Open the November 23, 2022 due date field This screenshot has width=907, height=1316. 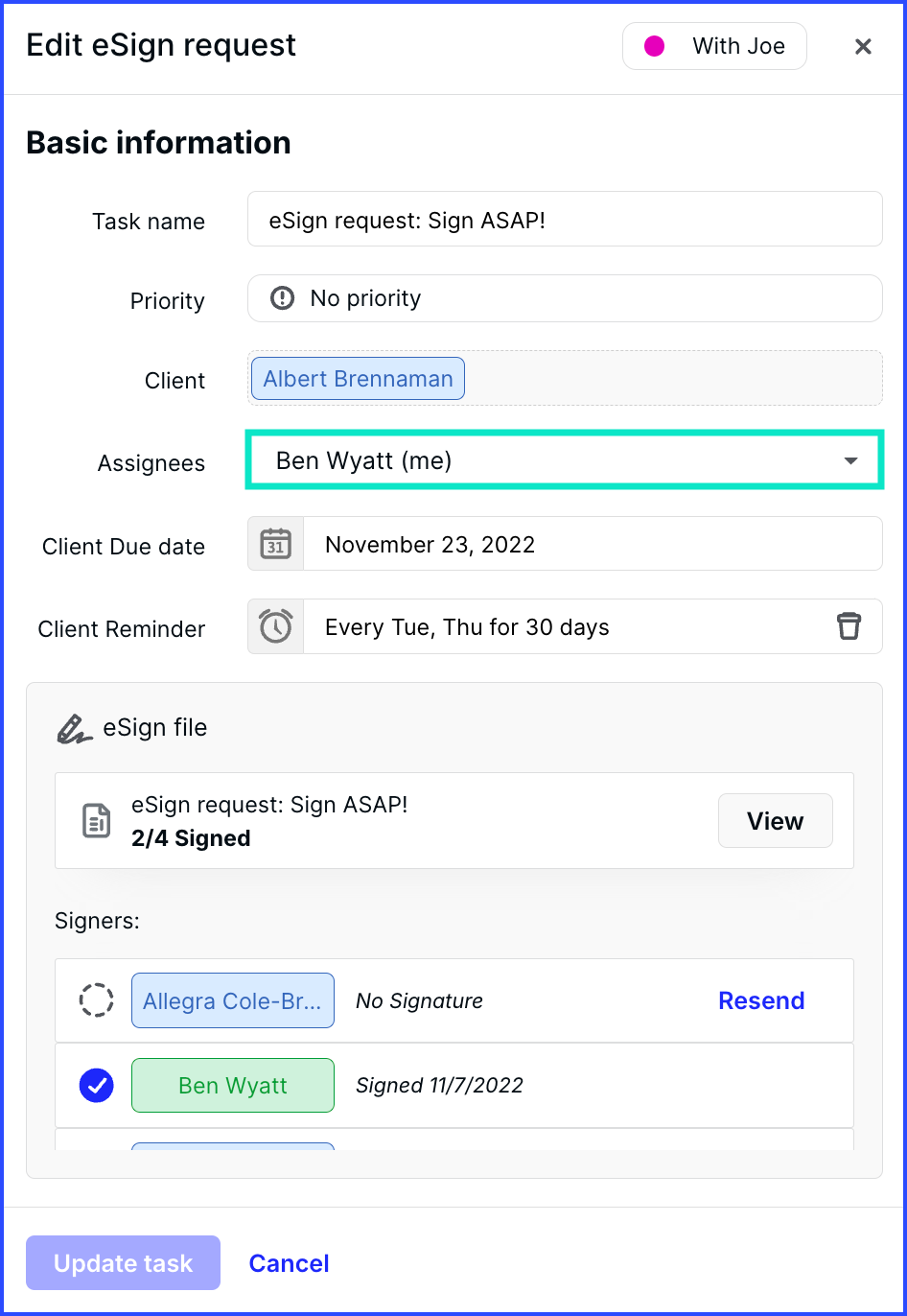[593, 544]
